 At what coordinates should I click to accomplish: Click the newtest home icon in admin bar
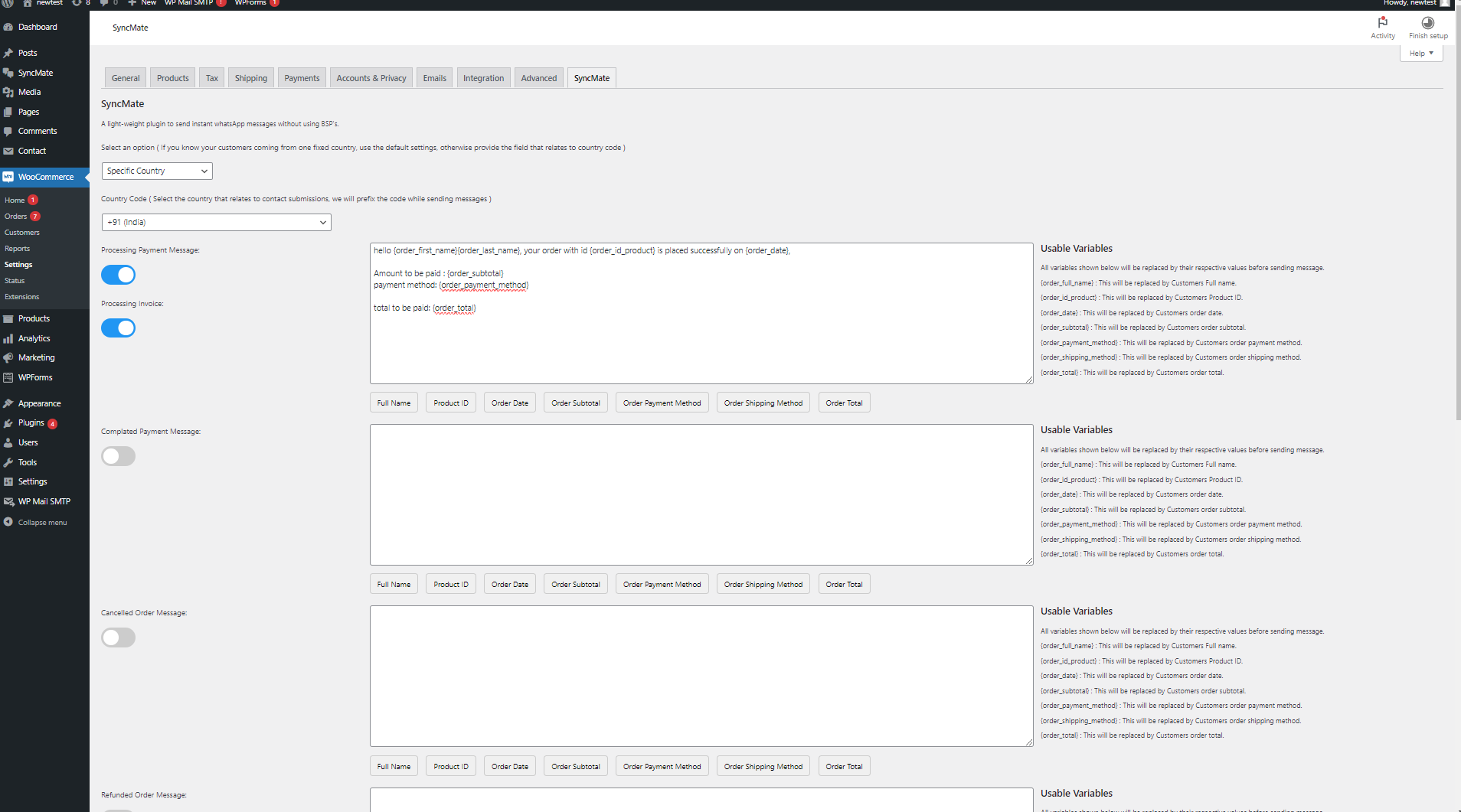point(28,3)
